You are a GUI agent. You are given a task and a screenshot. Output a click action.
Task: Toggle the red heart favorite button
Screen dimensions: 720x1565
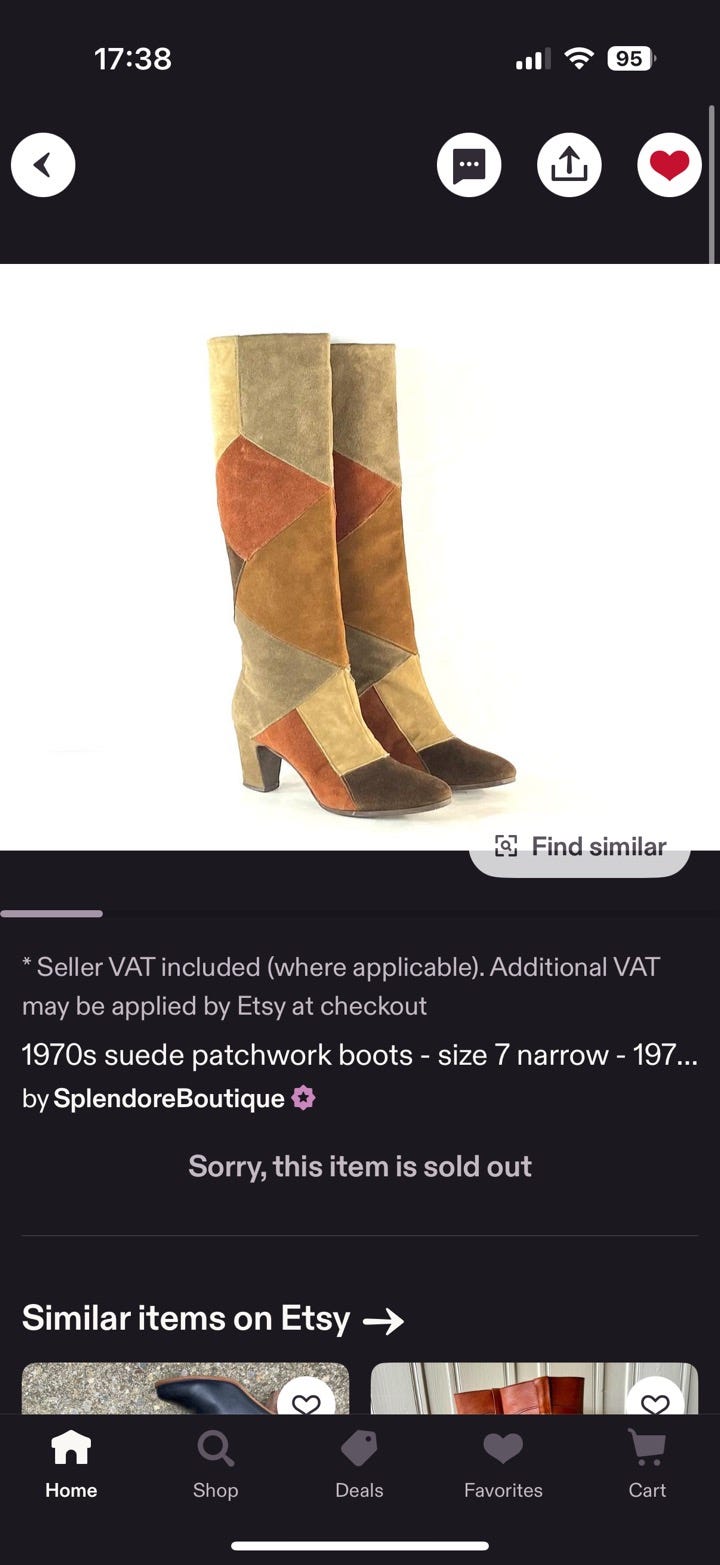669,165
